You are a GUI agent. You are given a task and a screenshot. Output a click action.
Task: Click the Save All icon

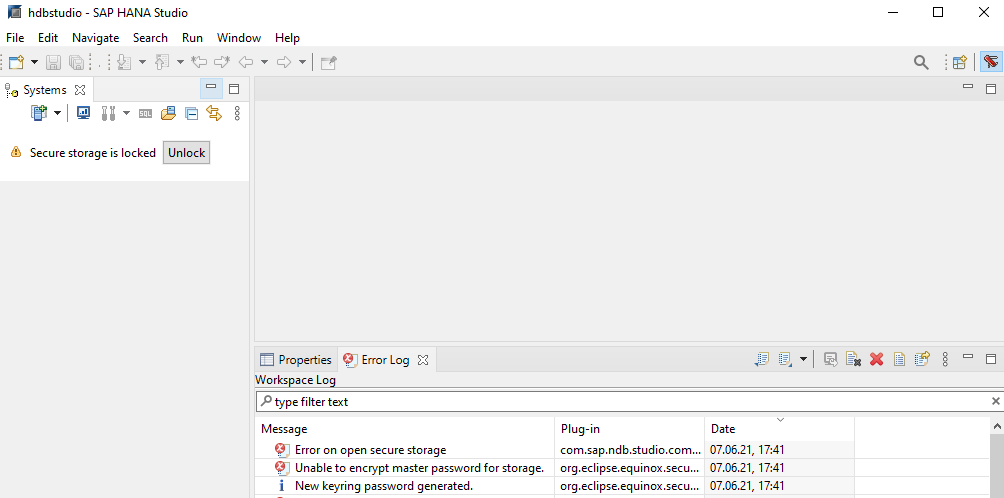pyautogui.click(x=76, y=62)
